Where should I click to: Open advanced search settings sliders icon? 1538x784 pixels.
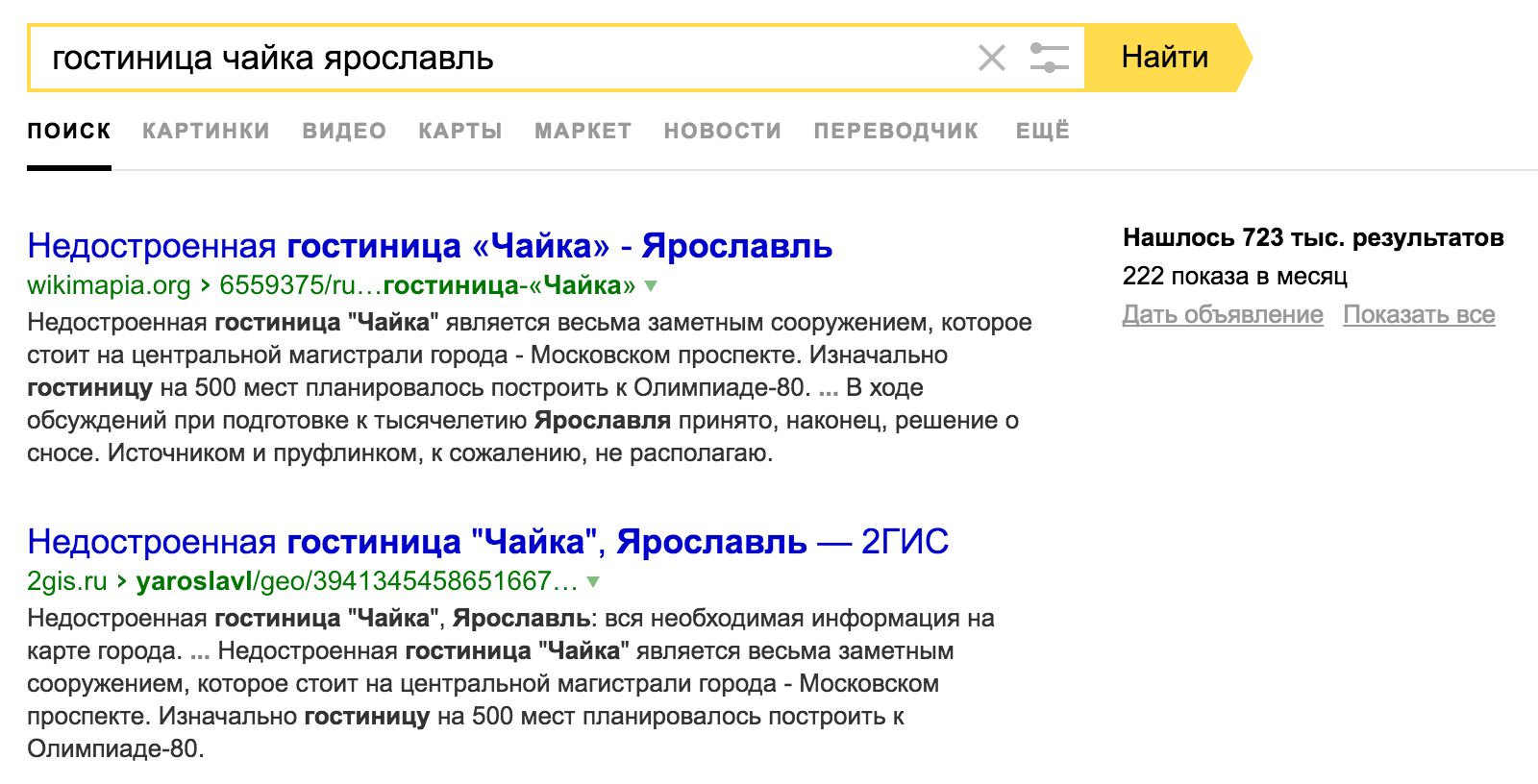pyautogui.click(x=1049, y=58)
